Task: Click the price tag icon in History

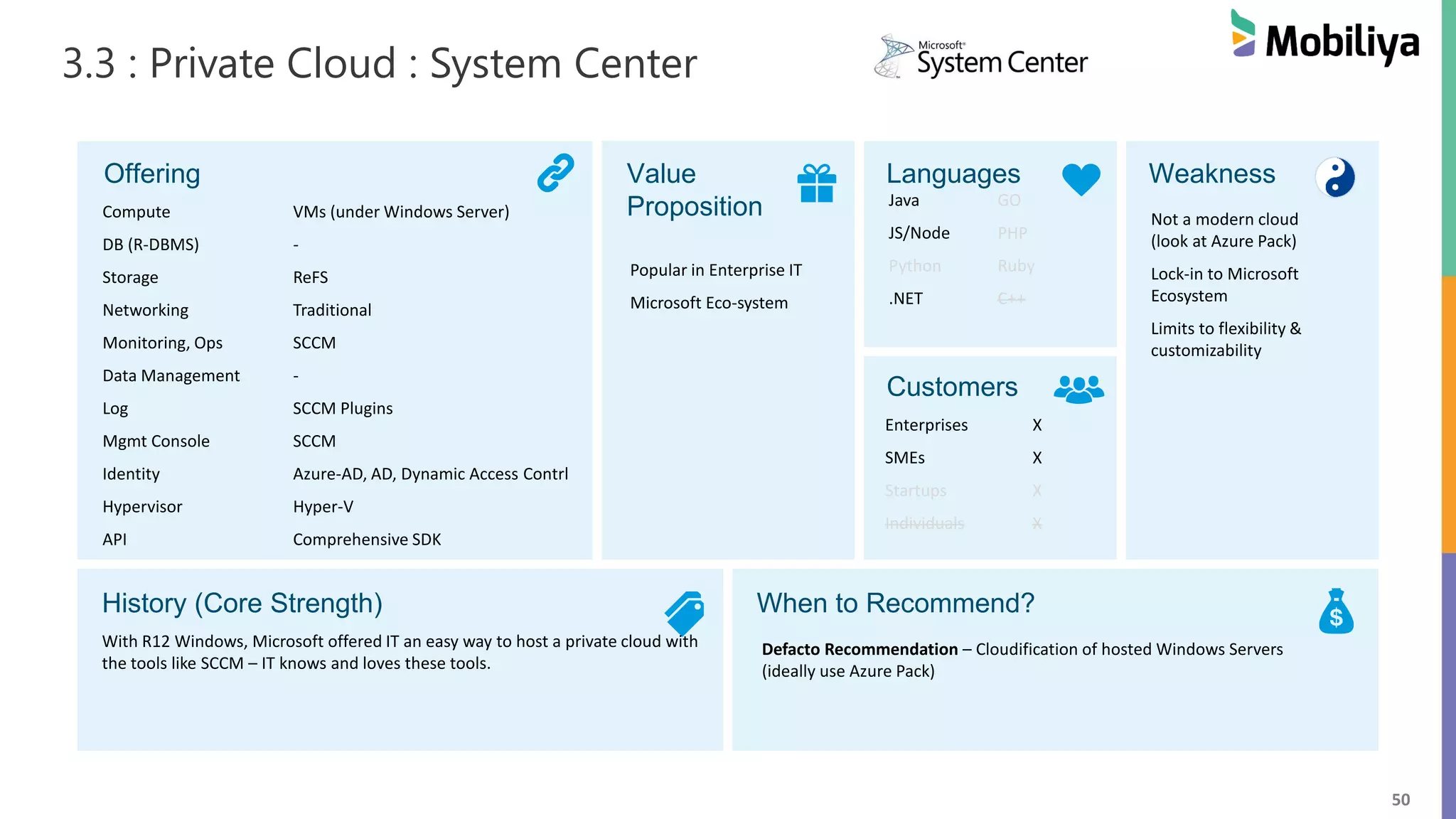Action: pos(685,613)
